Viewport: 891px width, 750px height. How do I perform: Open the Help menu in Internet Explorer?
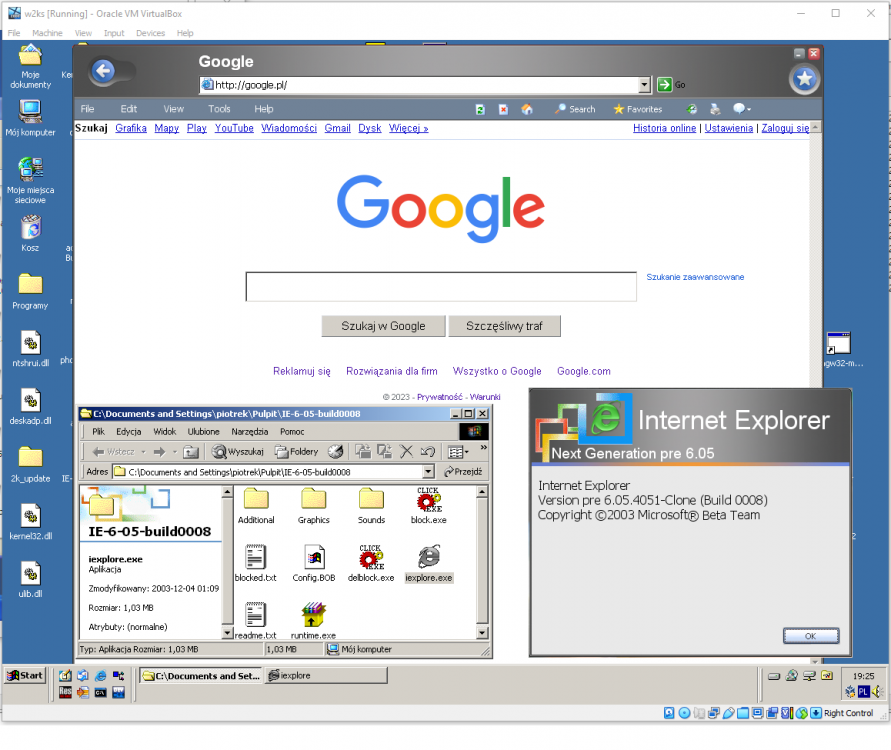point(264,109)
